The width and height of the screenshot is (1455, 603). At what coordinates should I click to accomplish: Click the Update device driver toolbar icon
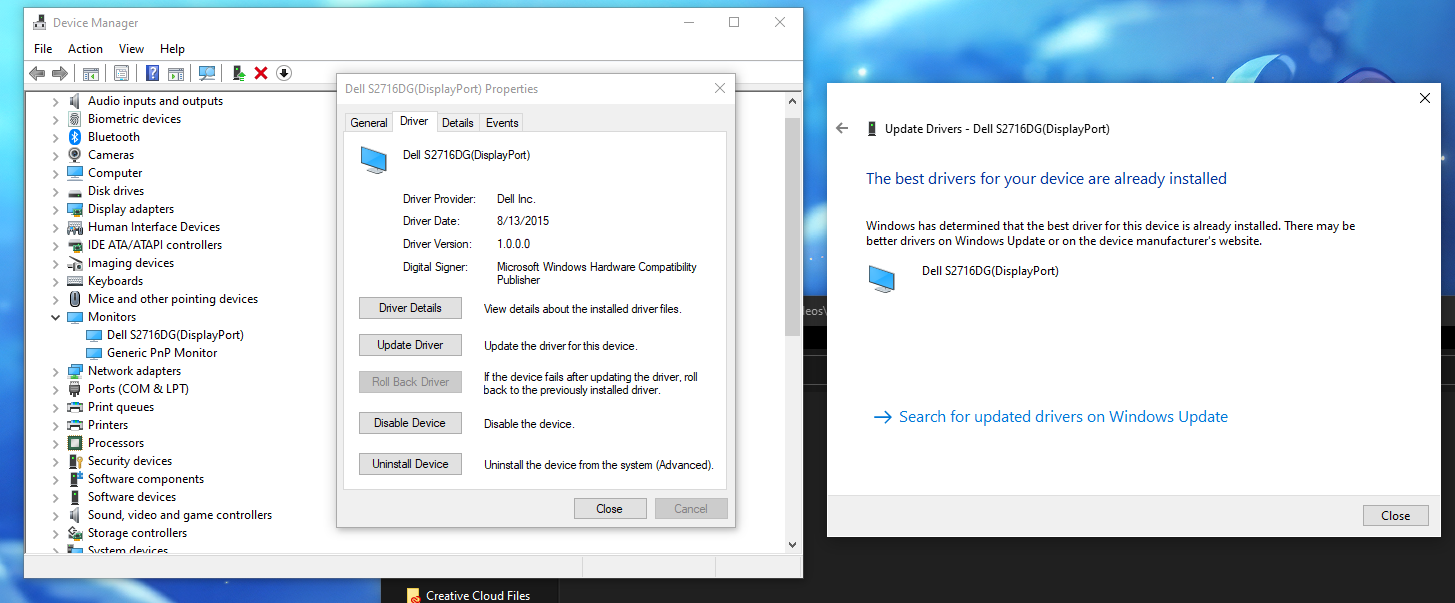[239, 73]
